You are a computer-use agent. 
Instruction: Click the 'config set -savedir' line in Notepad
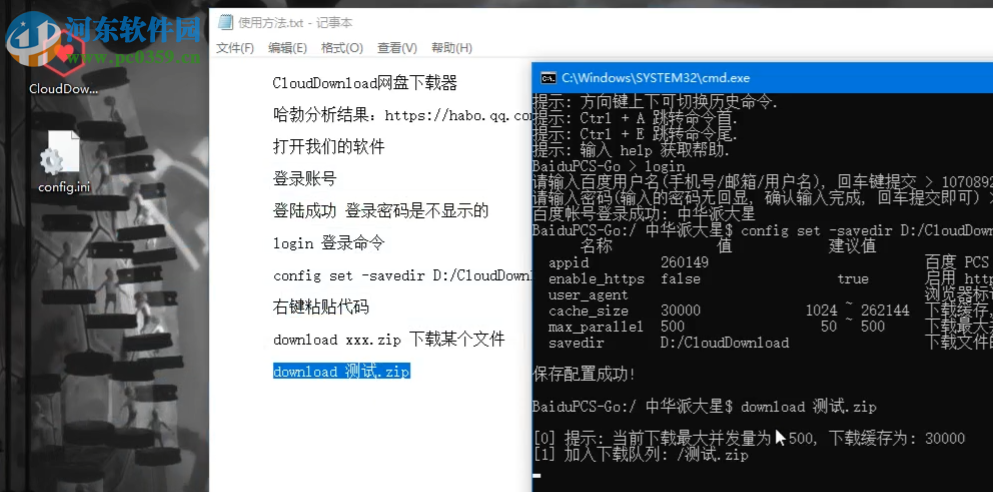tap(402, 276)
